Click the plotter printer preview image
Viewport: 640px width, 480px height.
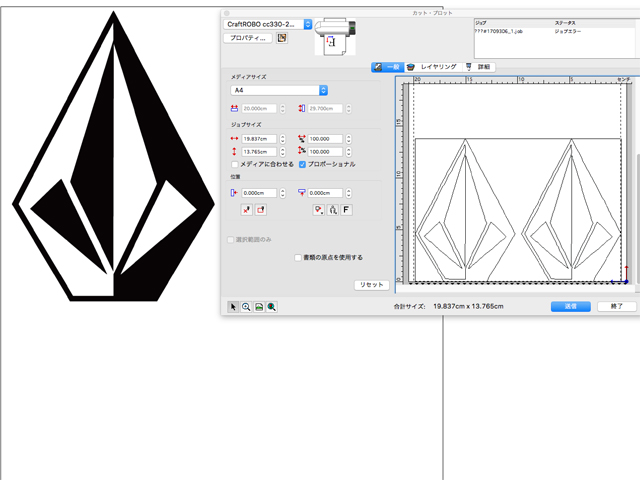335,36
